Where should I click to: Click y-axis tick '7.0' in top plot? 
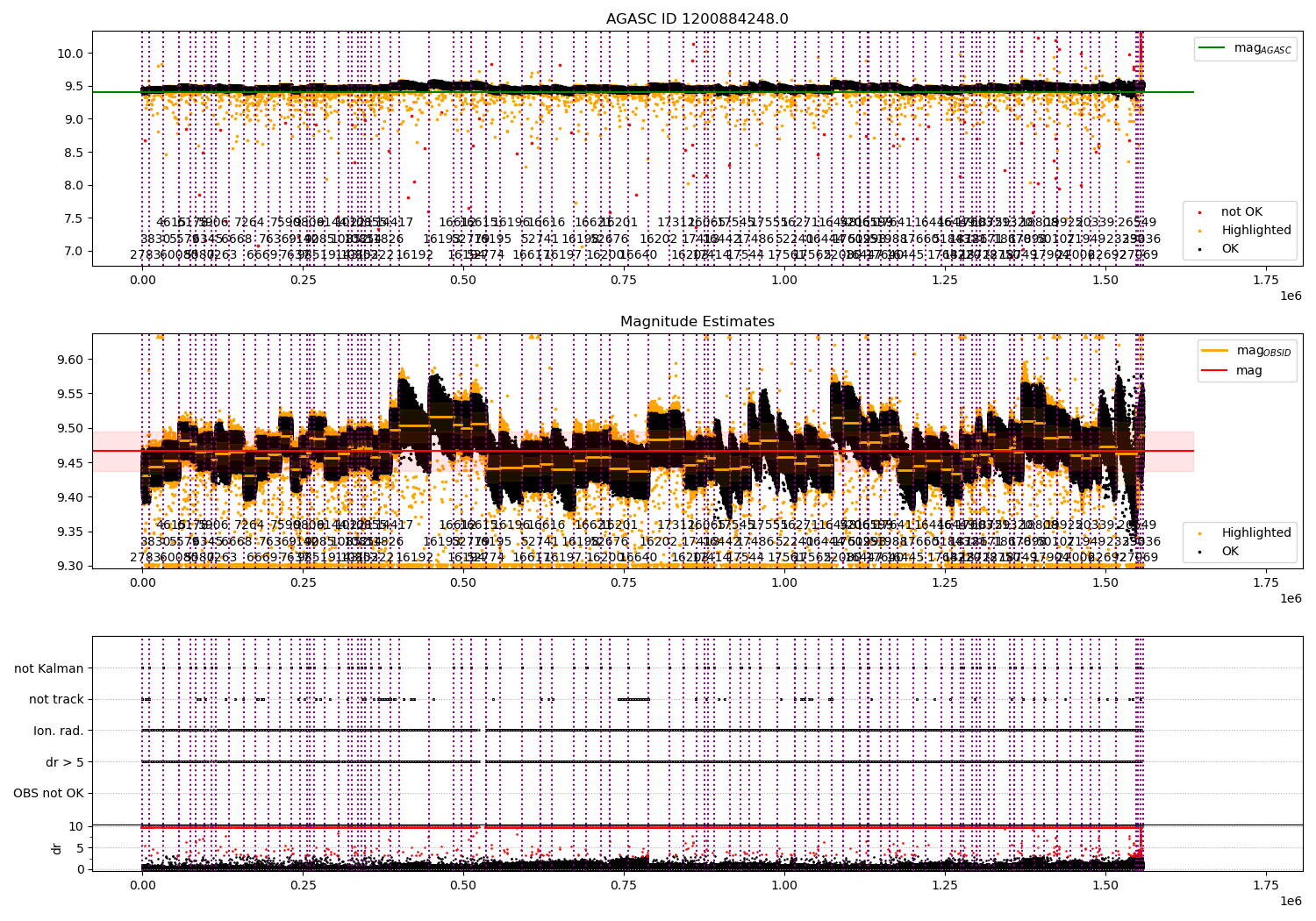[x=74, y=251]
